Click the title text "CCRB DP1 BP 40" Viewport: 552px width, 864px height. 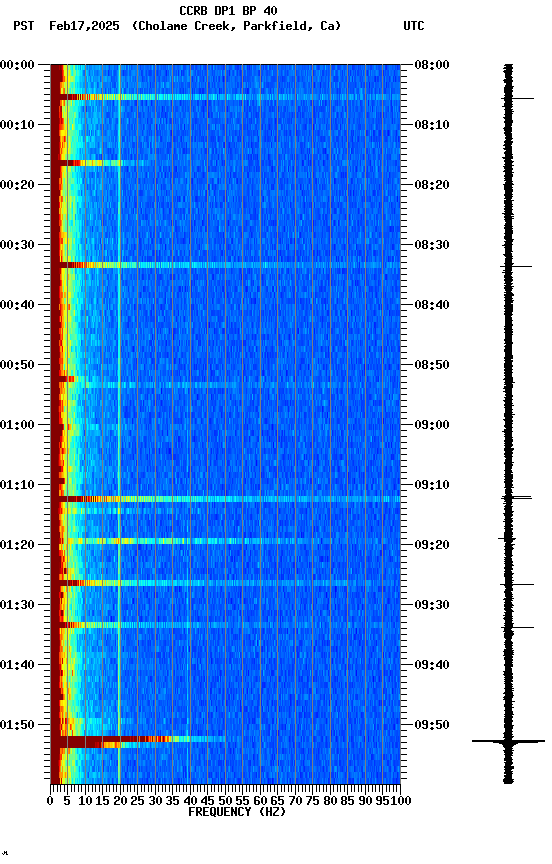pos(228,10)
